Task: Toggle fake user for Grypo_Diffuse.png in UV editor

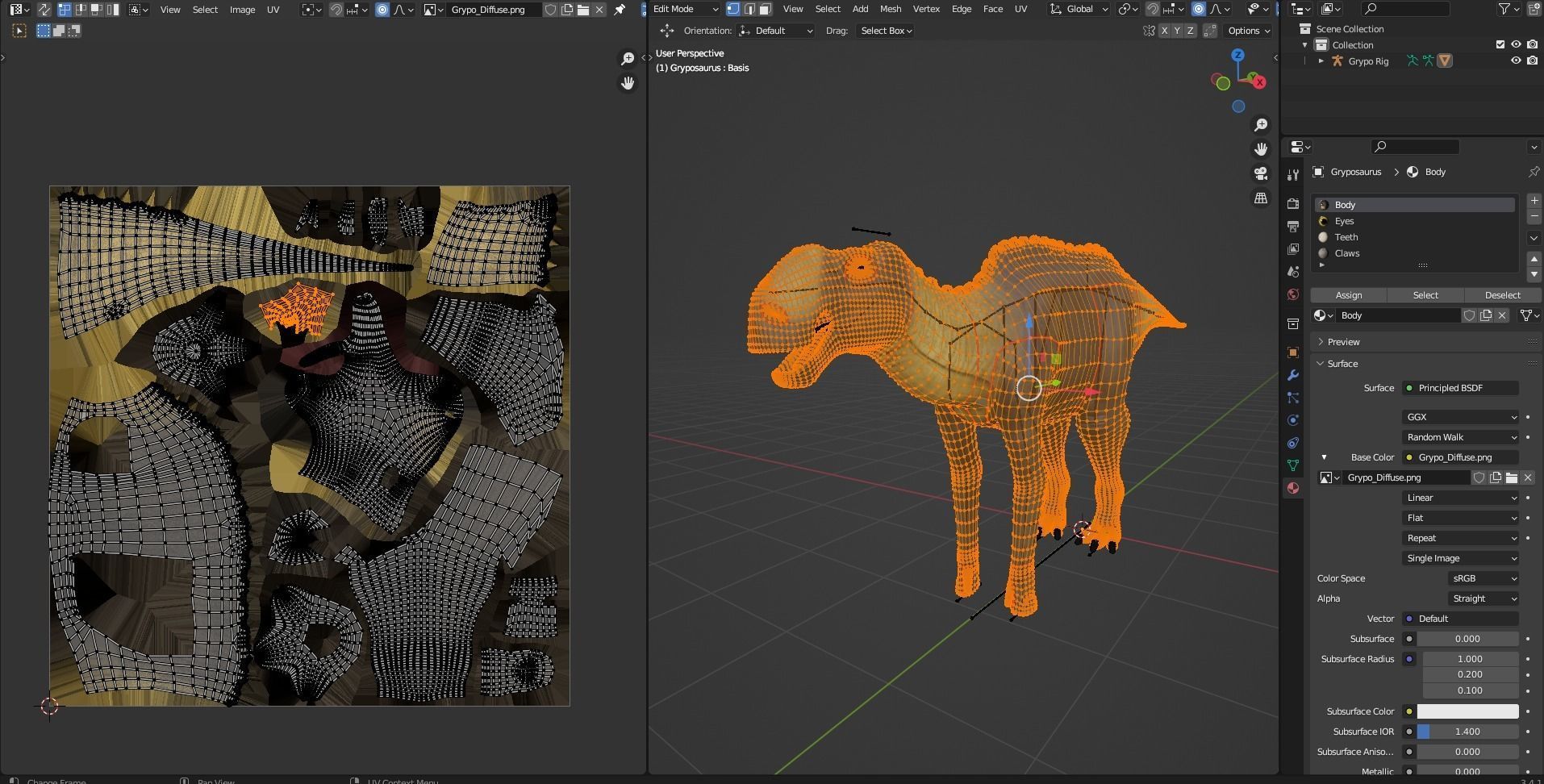Action: (550, 10)
